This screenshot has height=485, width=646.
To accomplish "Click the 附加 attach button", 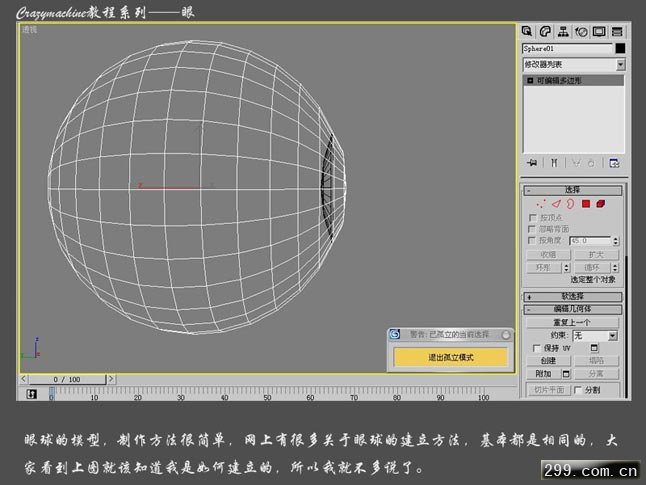I will 544,374.
